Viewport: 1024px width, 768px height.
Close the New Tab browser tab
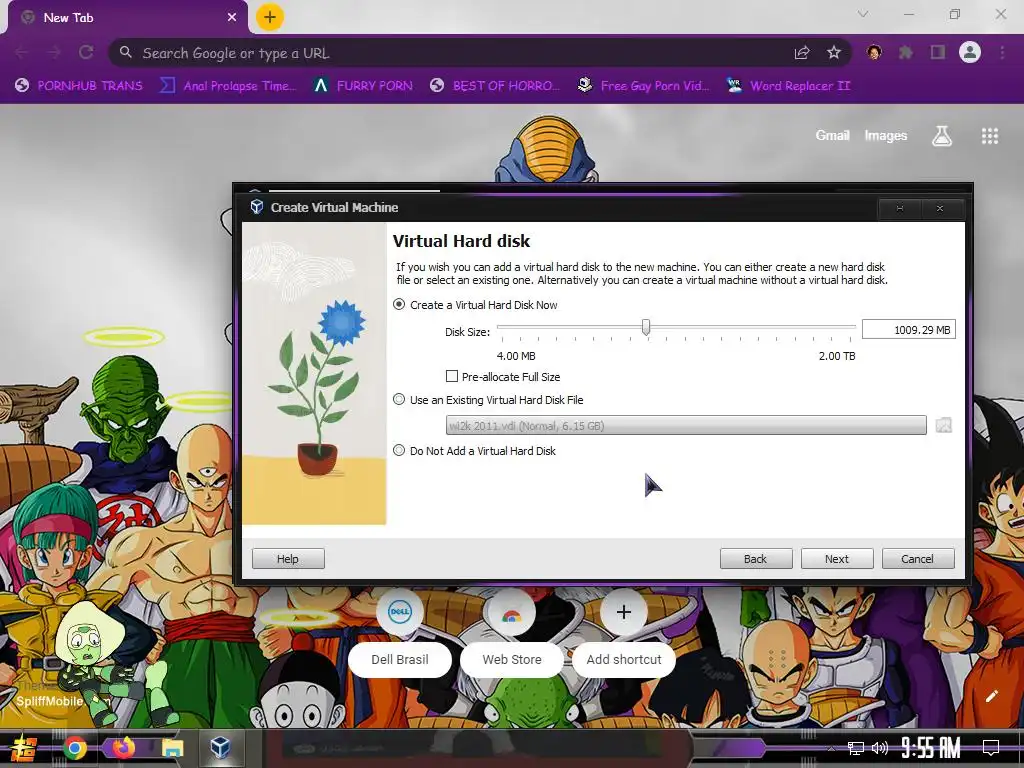point(232,18)
